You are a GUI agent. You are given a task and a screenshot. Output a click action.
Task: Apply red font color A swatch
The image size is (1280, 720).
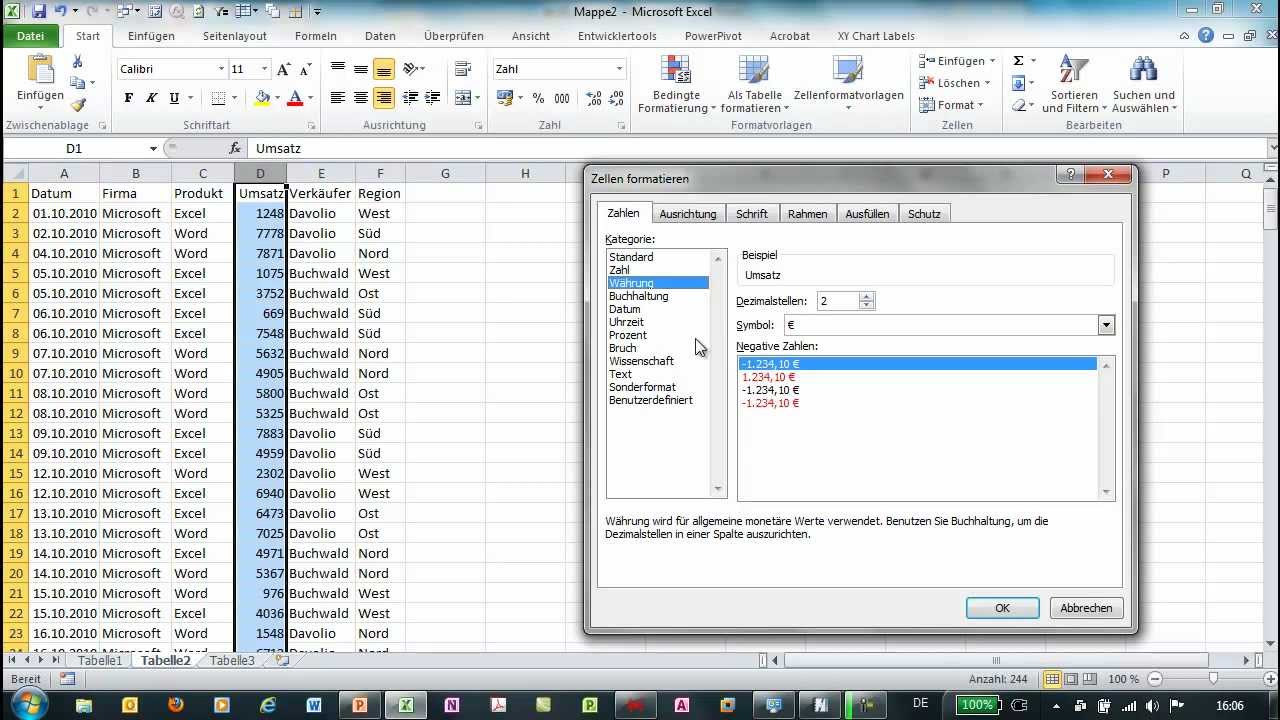point(294,98)
